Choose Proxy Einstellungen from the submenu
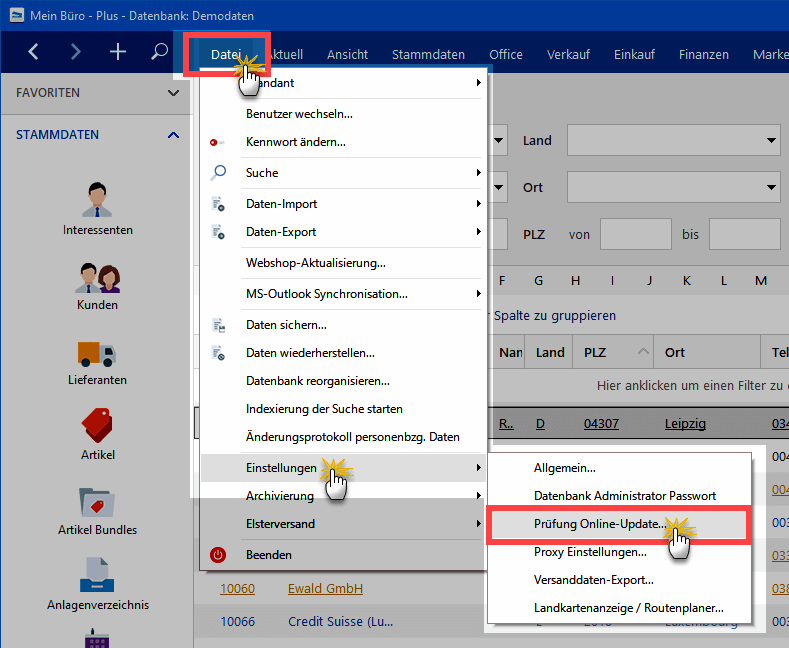The width and height of the screenshot is (789, 648). [x=590, y=552]
